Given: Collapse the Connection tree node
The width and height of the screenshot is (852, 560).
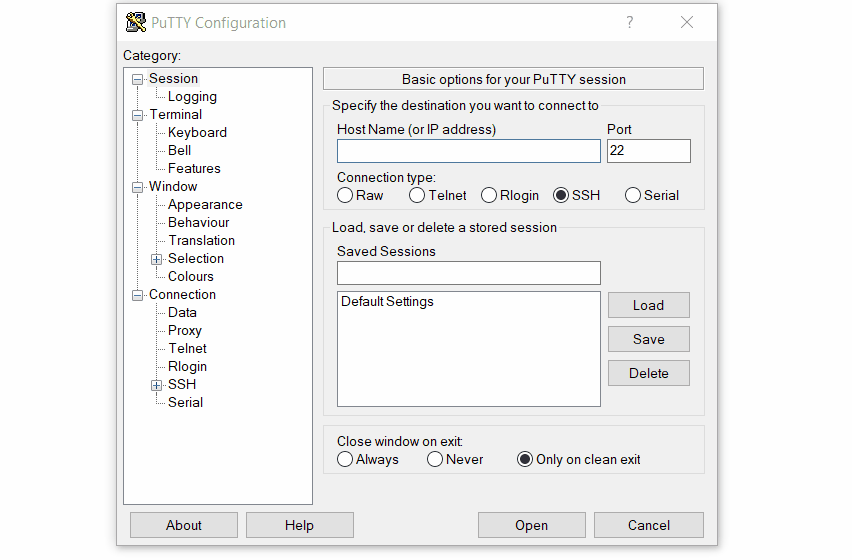Looking at the screenshot, I should [137, 295].
